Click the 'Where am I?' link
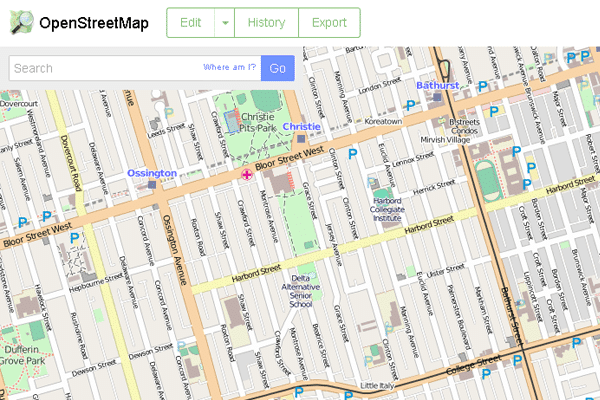Image resolution: width=600 pixels, height=400 pixels. pyautogui.click(x=229, y=67)
